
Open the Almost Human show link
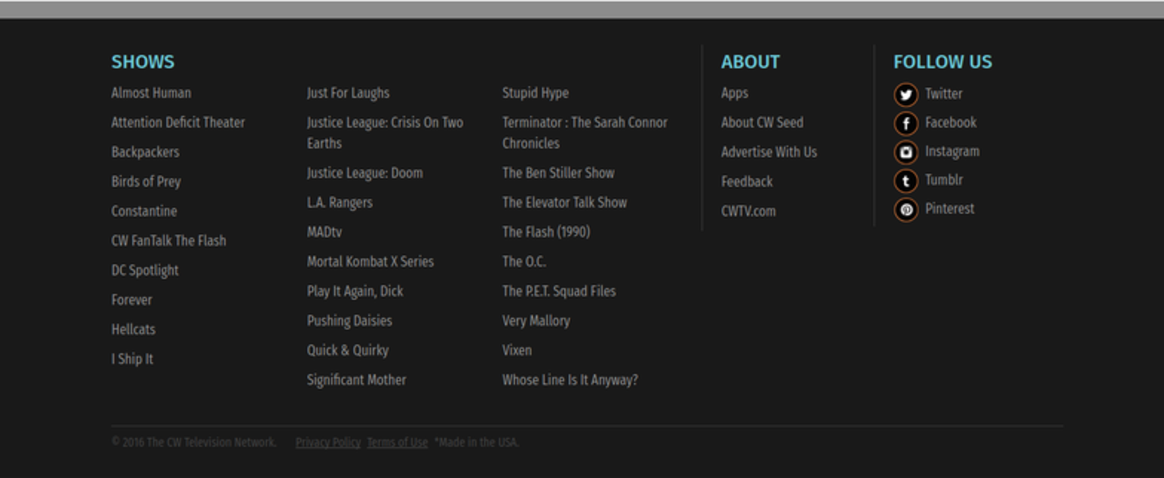pos(151,93)
